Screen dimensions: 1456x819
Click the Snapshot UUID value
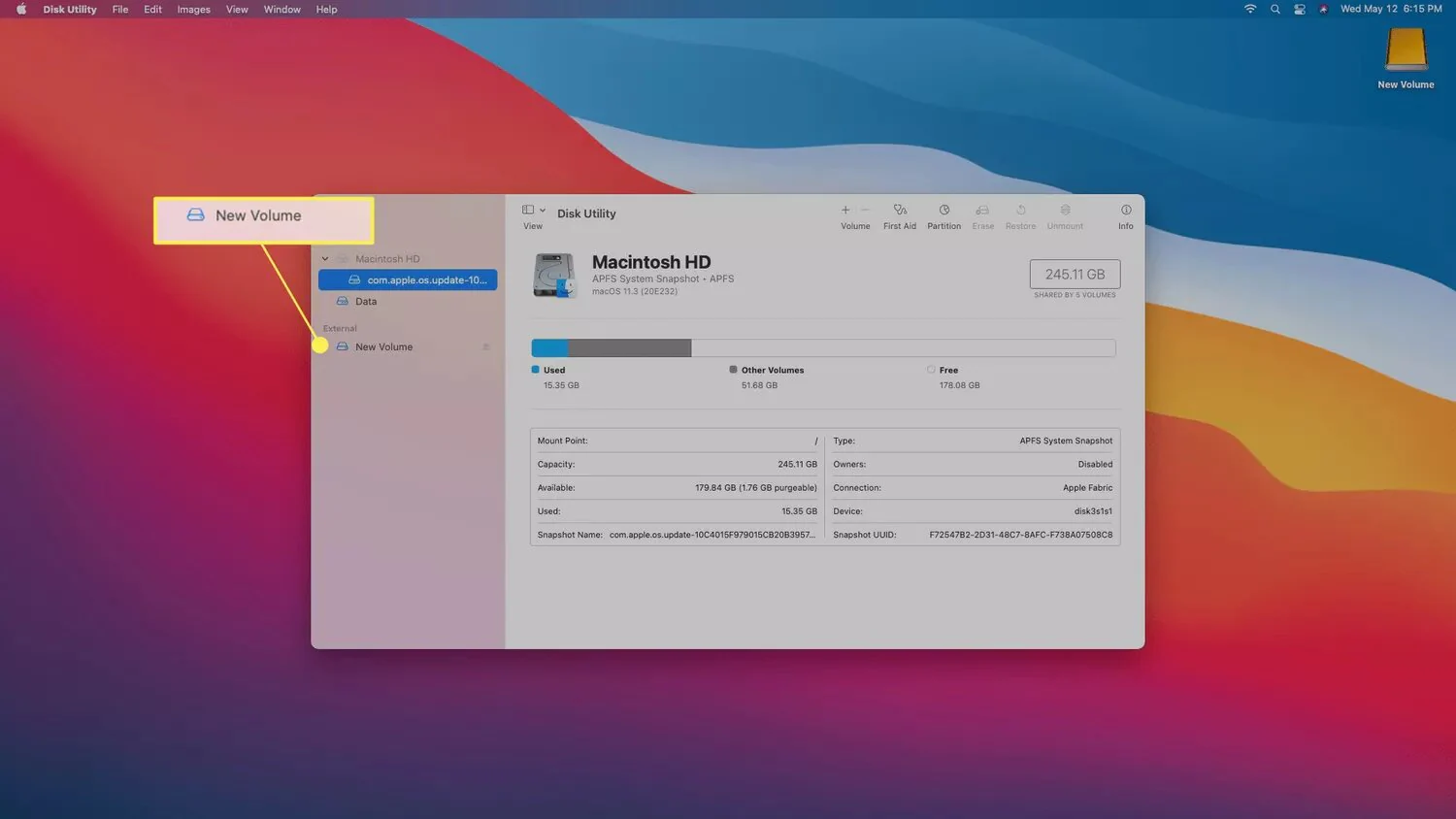pyautogui.click(x=1021, y=535)
